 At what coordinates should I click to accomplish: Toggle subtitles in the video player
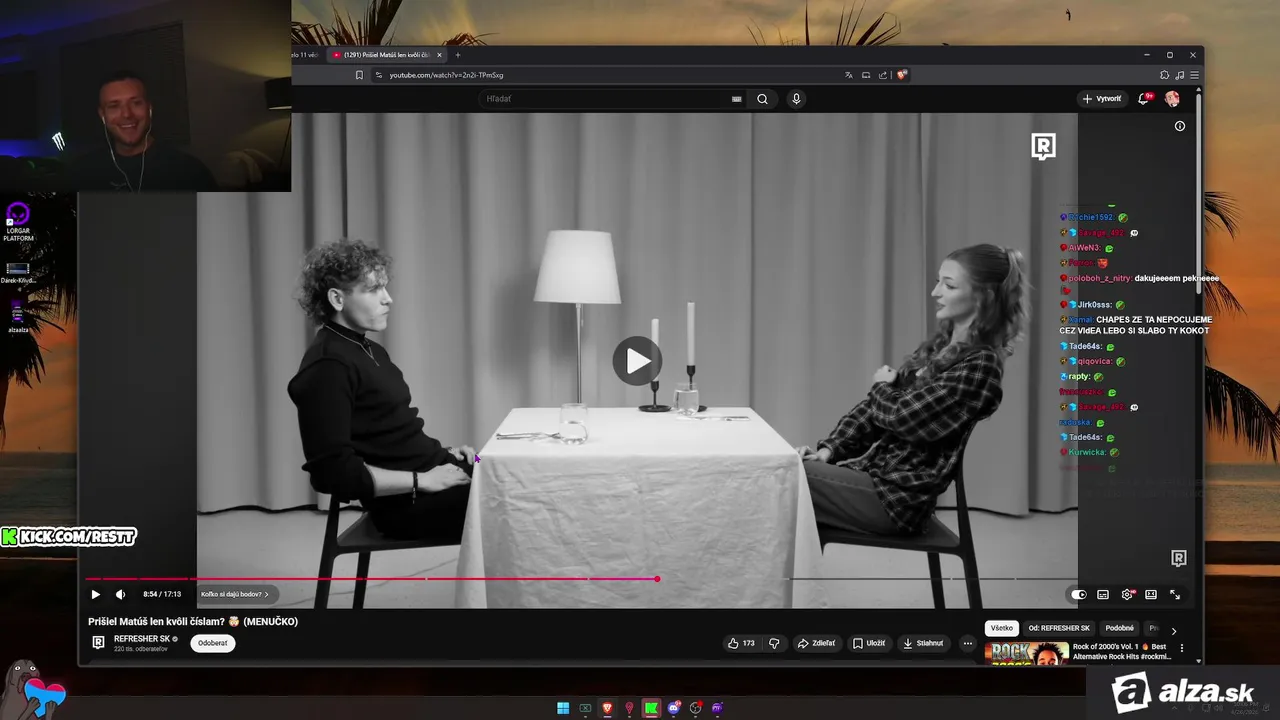pos(1103,594)
